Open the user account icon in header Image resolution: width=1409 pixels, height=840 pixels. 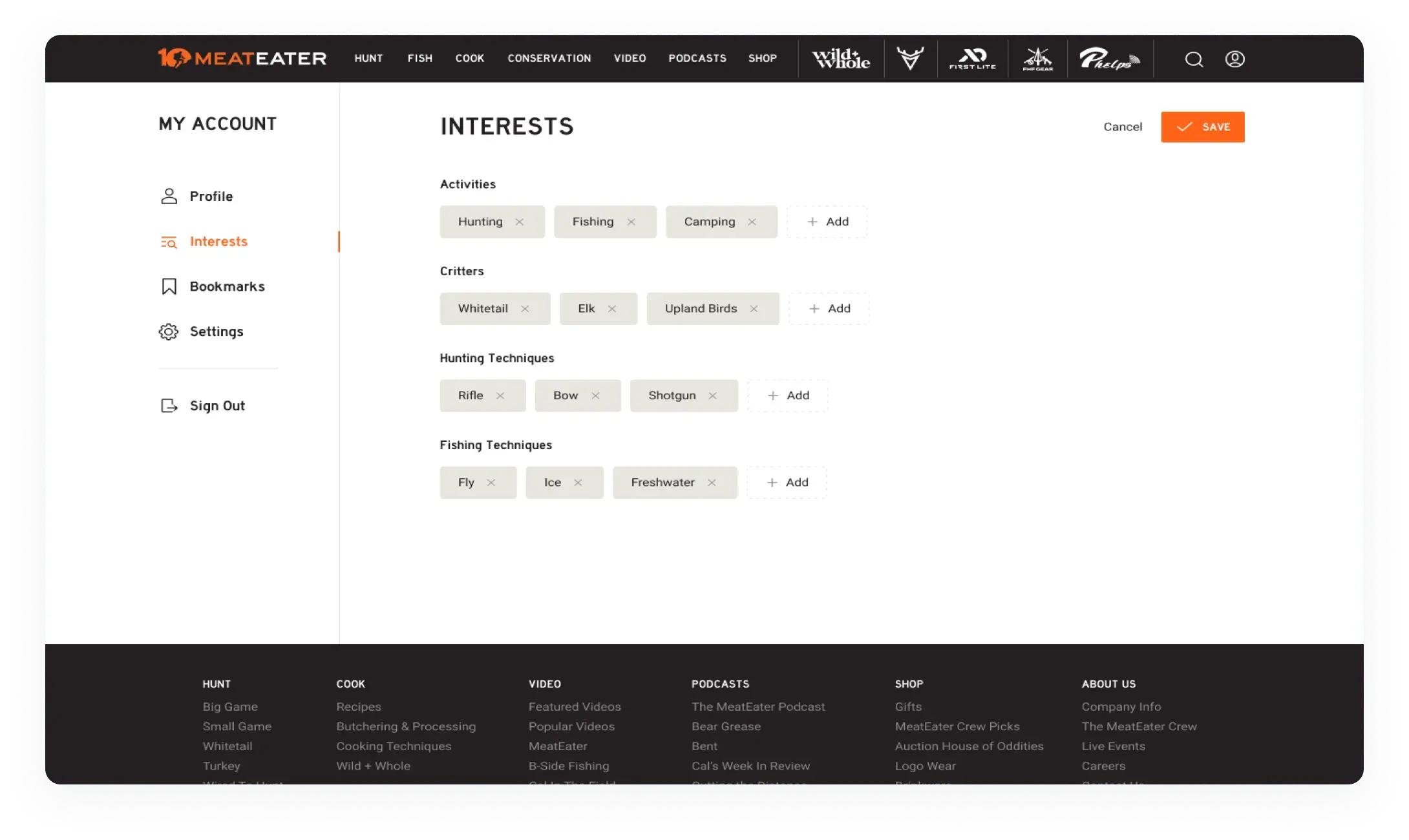(x=1234, y=59)
